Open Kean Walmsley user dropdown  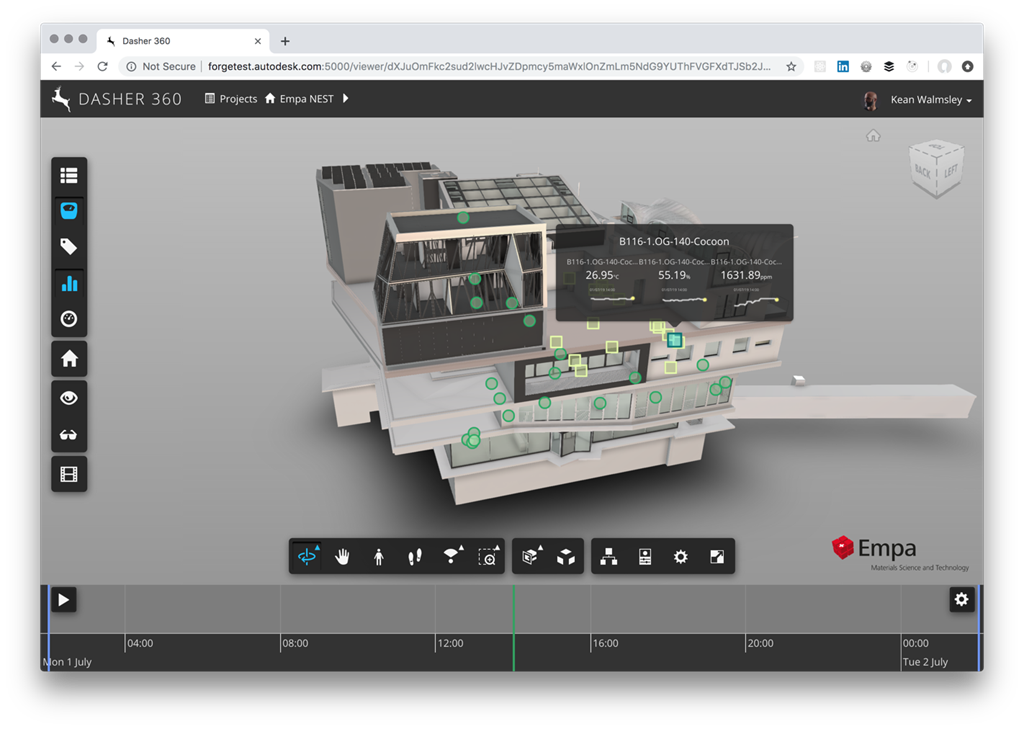pos(930,100)
